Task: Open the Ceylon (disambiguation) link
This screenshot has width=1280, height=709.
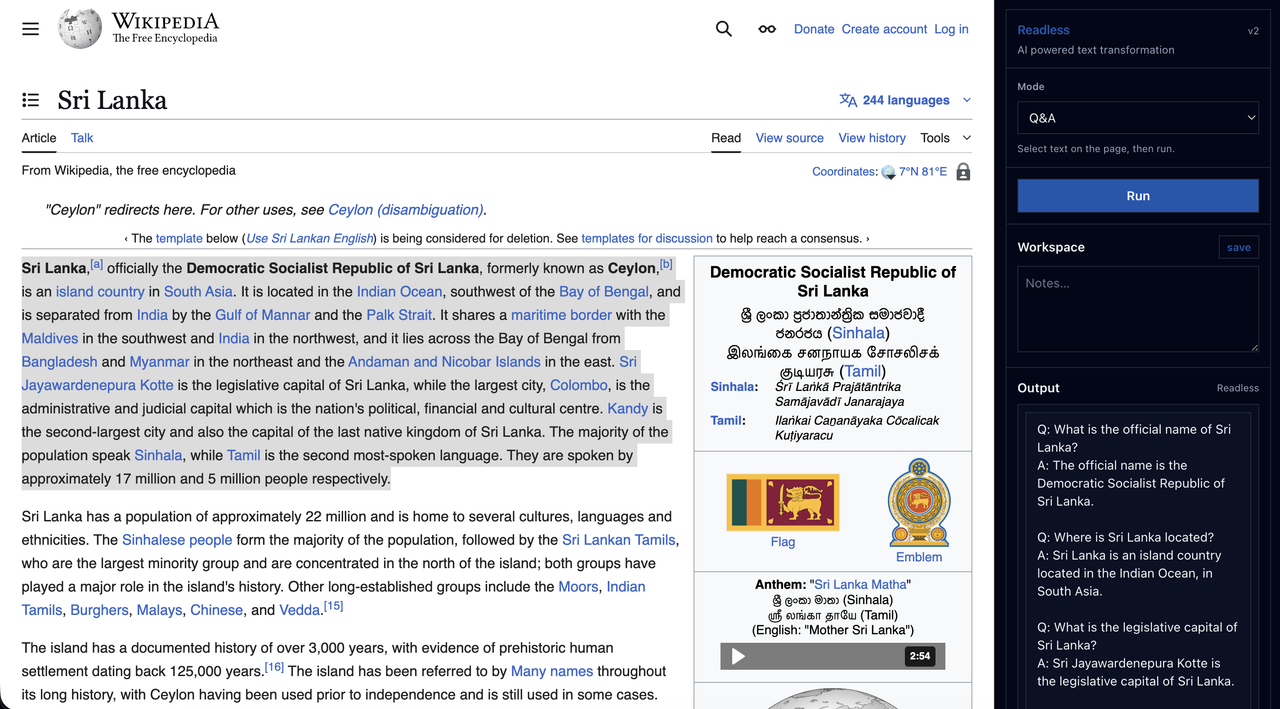Action: [406, 210]
